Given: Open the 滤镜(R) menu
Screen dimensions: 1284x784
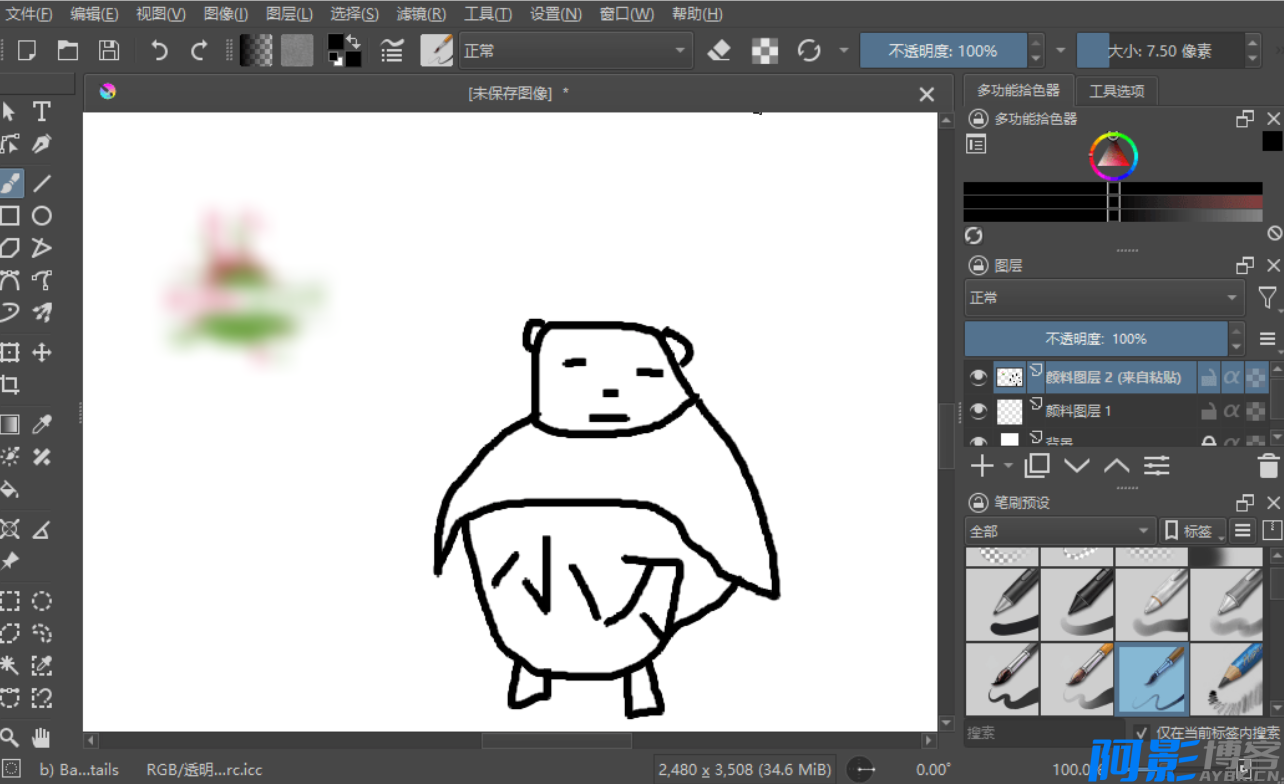Looking at the screenshot, I should (421, 14).
